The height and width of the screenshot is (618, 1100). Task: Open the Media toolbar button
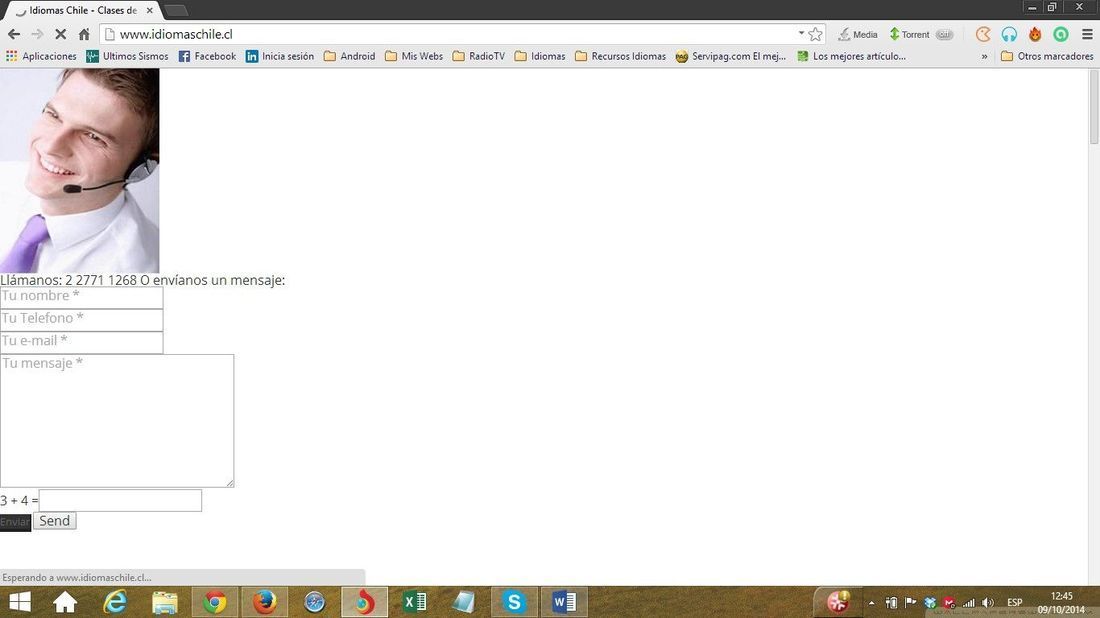point(857,34)
